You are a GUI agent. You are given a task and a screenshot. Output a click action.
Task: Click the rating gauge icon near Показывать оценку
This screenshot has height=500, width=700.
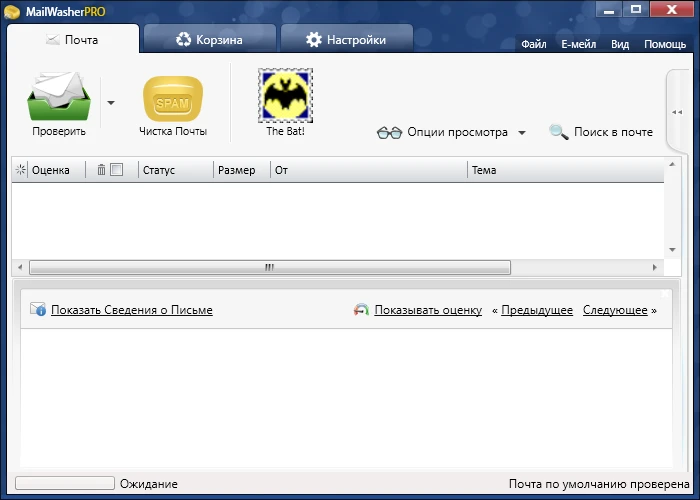(361, 310)
